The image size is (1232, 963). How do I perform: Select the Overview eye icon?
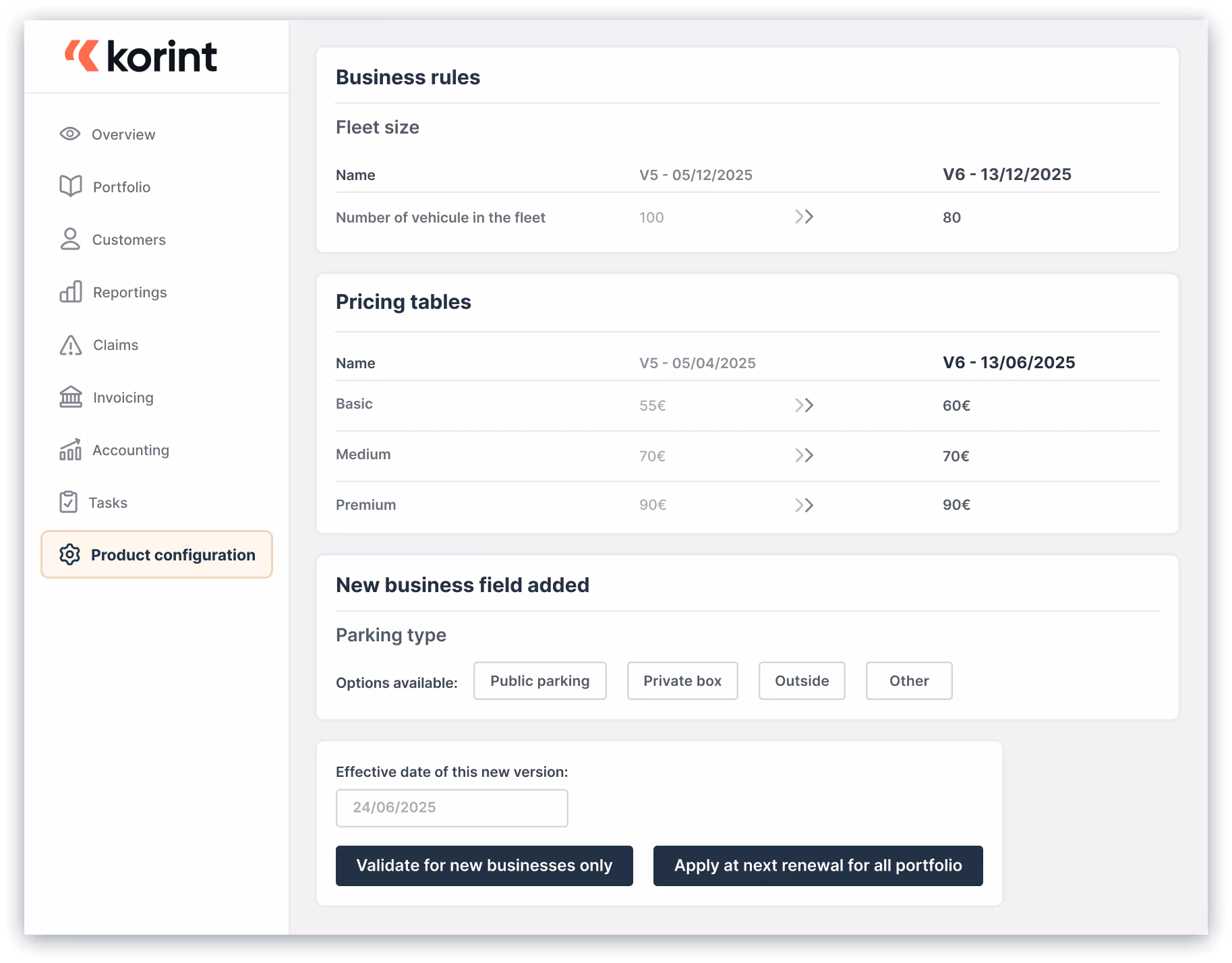(69, 134)
